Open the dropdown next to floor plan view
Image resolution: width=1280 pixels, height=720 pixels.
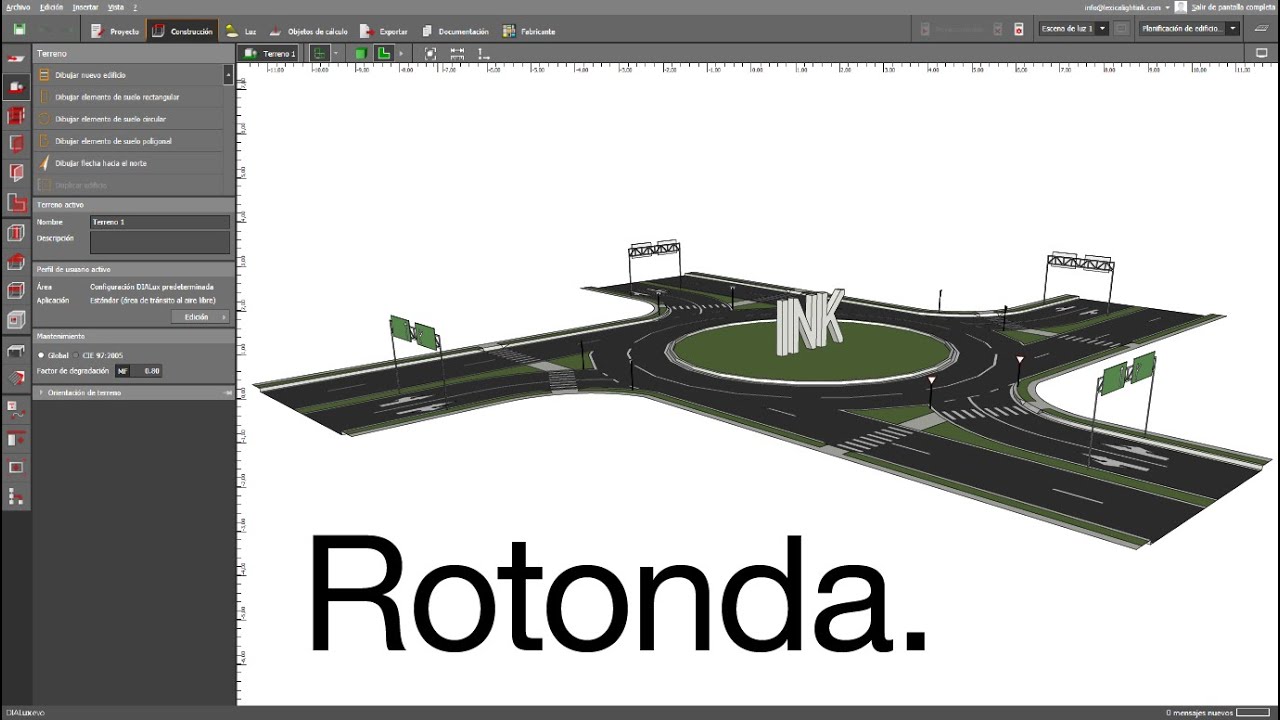point(336,54)
